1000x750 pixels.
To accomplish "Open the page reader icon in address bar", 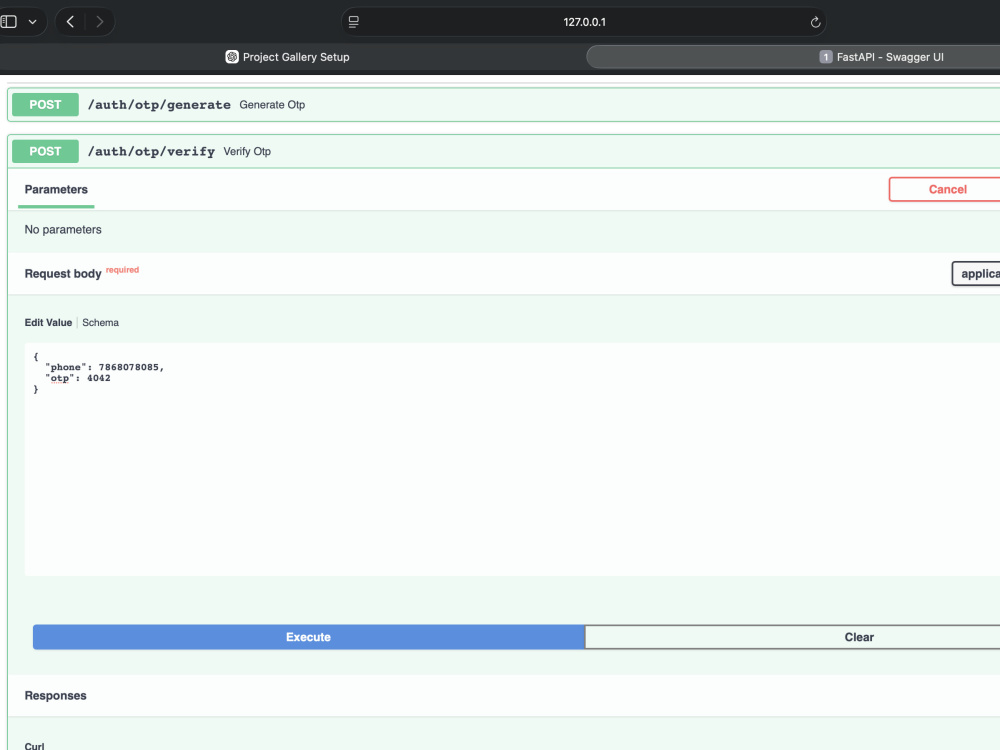I will [x=353, y=22].
